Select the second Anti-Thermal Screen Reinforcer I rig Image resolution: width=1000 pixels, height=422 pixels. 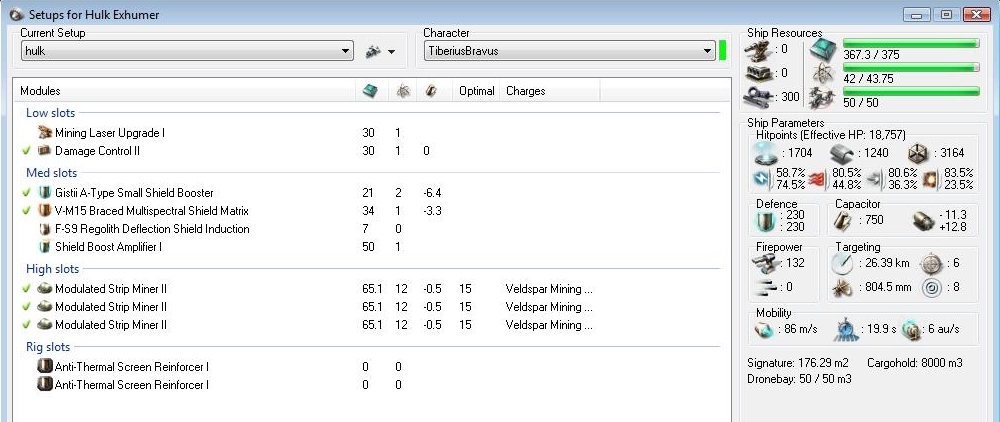click(131, 384)
